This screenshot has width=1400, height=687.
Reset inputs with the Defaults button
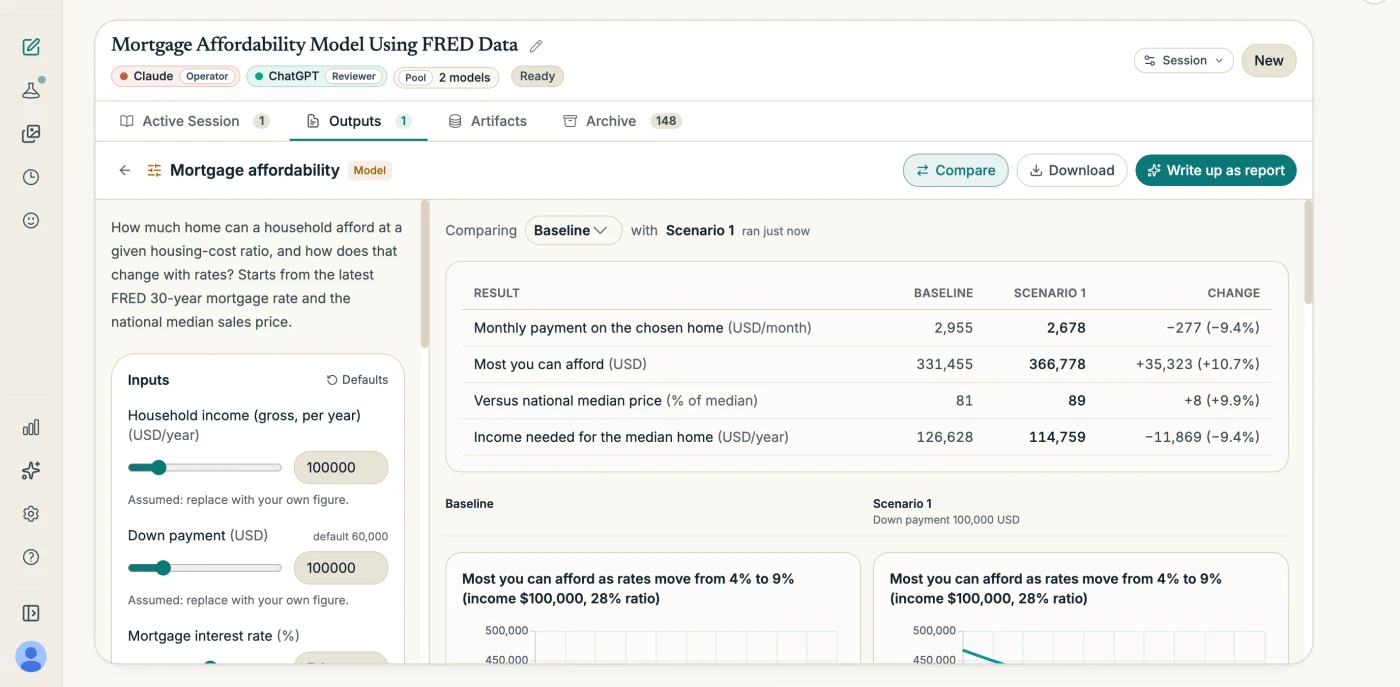tap(357, 380)
